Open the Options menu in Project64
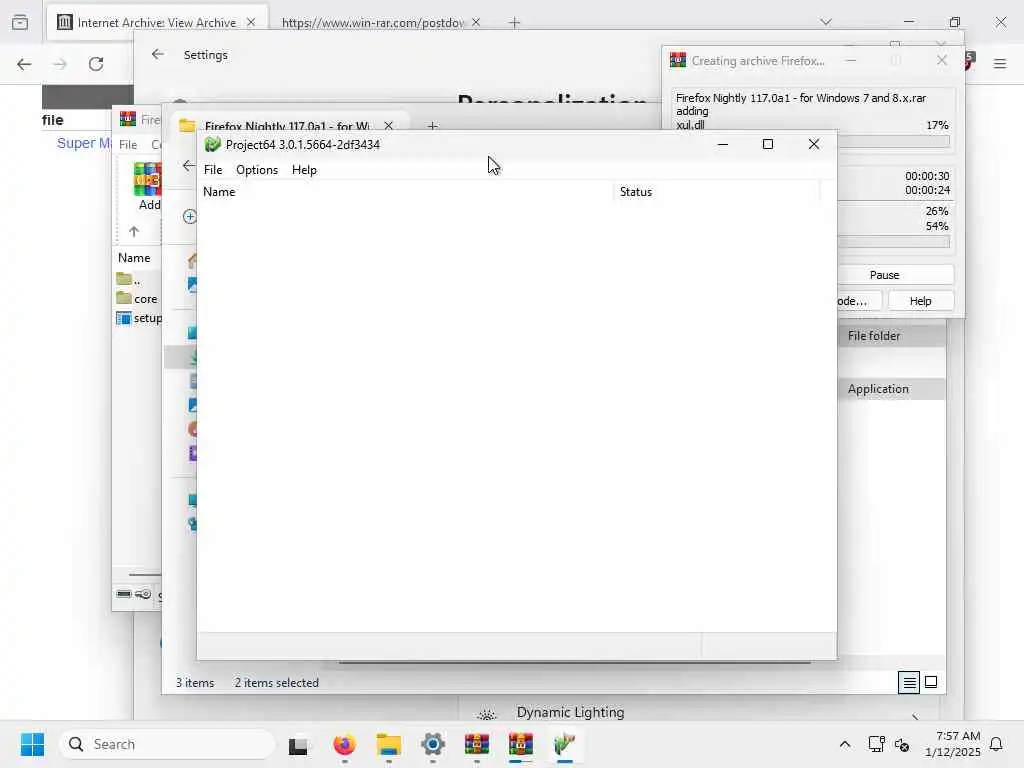1024x768 pixels. pos(257,170)
